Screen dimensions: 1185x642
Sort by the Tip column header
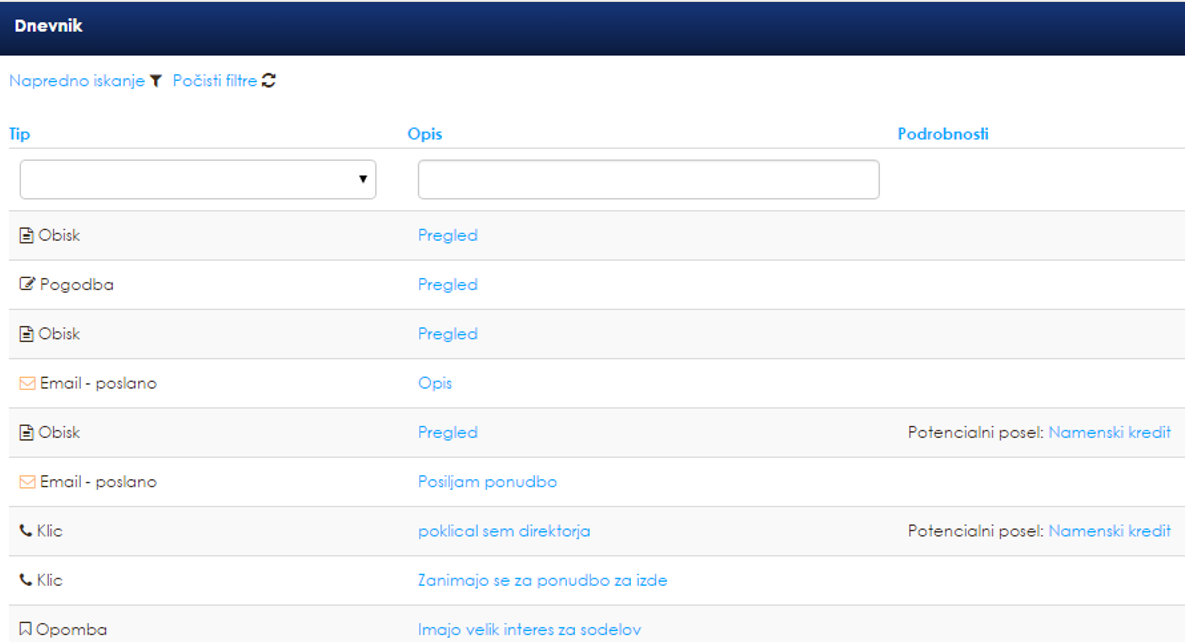tap(20, 134)
